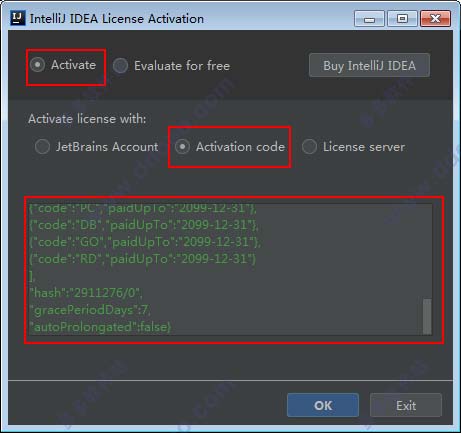
Task: Minimize the License Activation window
Action: tap(369, 19)
